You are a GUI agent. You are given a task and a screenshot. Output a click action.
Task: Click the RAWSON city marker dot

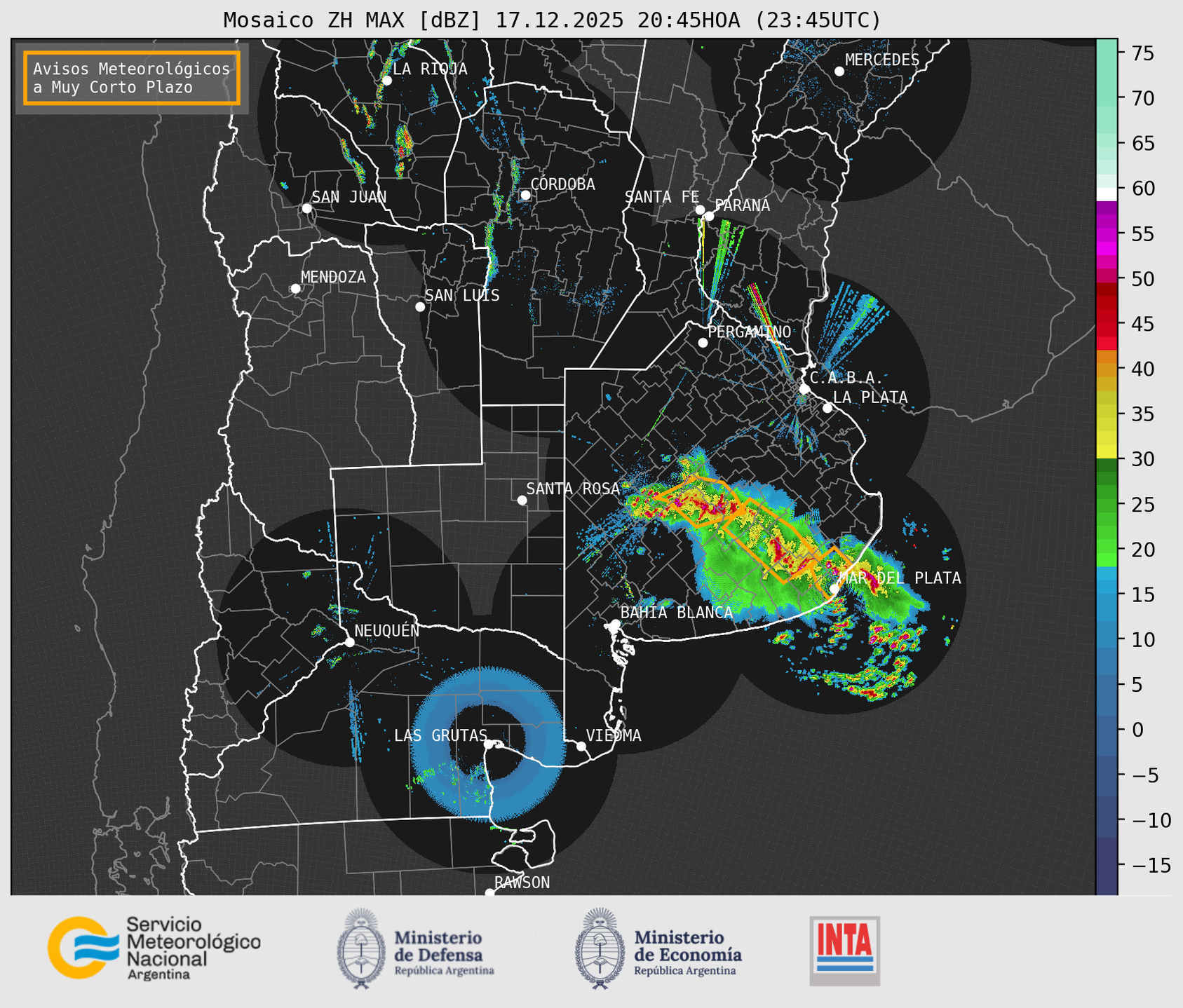(489, 893)
